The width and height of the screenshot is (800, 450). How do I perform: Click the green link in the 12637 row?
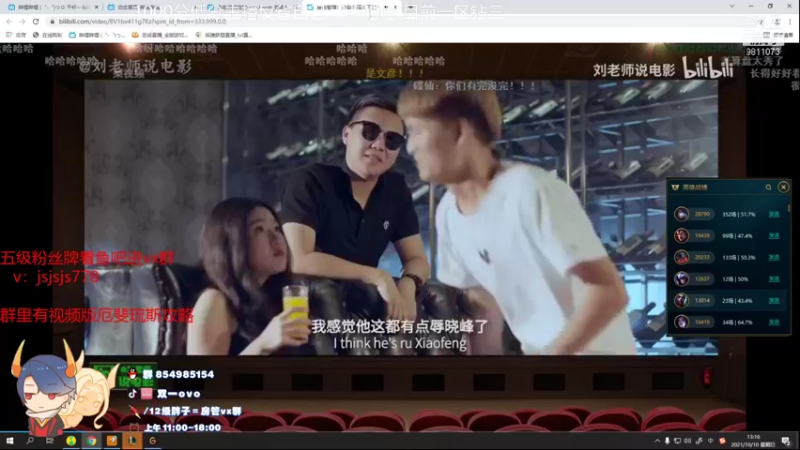[x=773, y=279]
